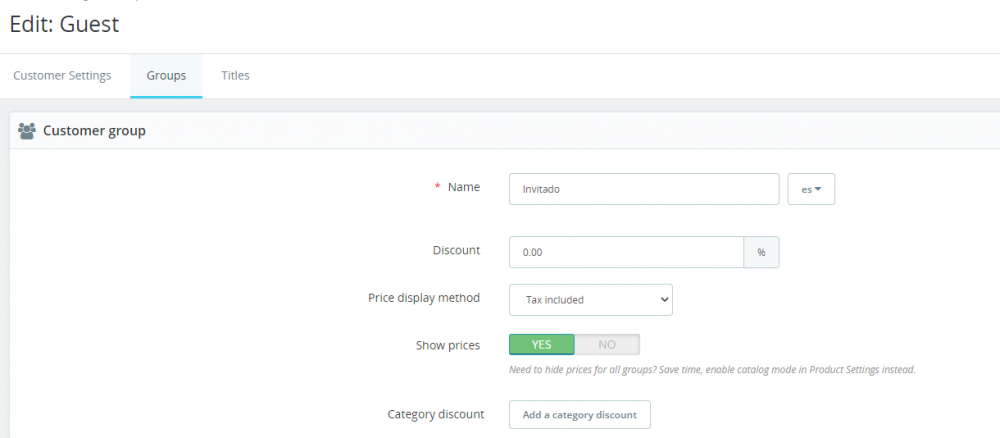Viewport: 1000px width, 438px height.
Task: Click the percent sign addon
Action: (761, 252)
